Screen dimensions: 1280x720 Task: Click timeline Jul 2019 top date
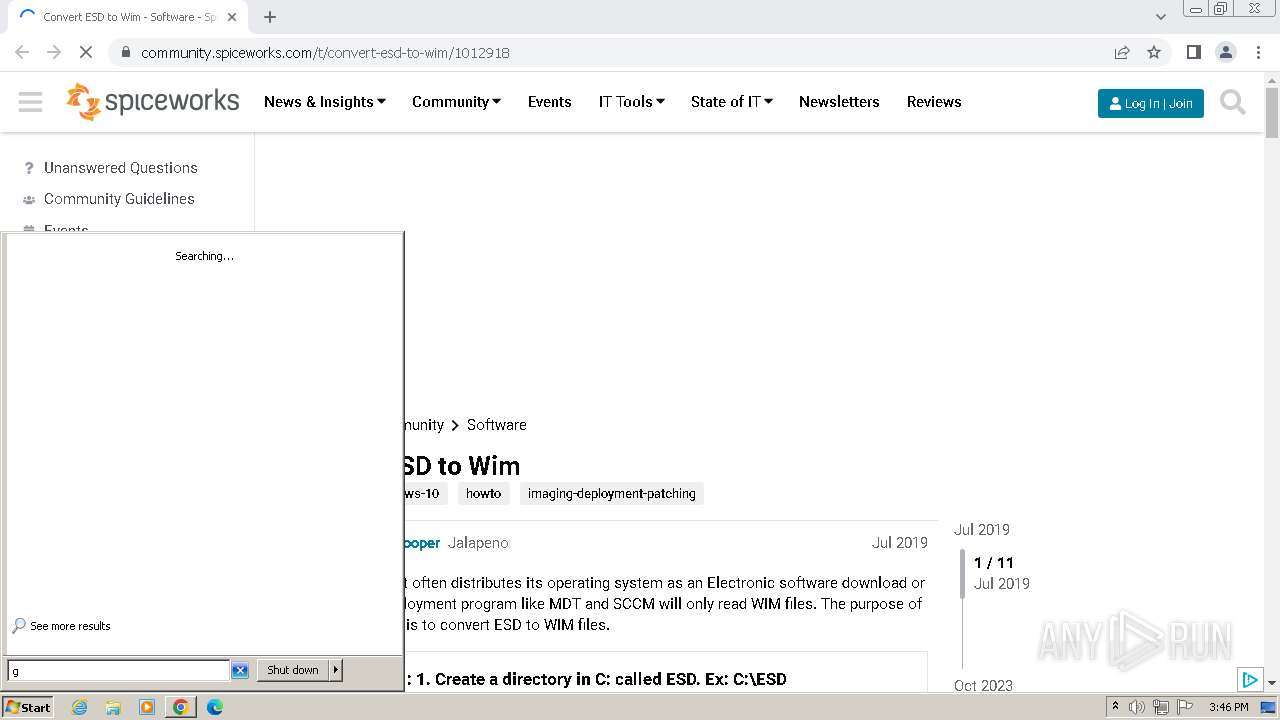tap(981, 530)
